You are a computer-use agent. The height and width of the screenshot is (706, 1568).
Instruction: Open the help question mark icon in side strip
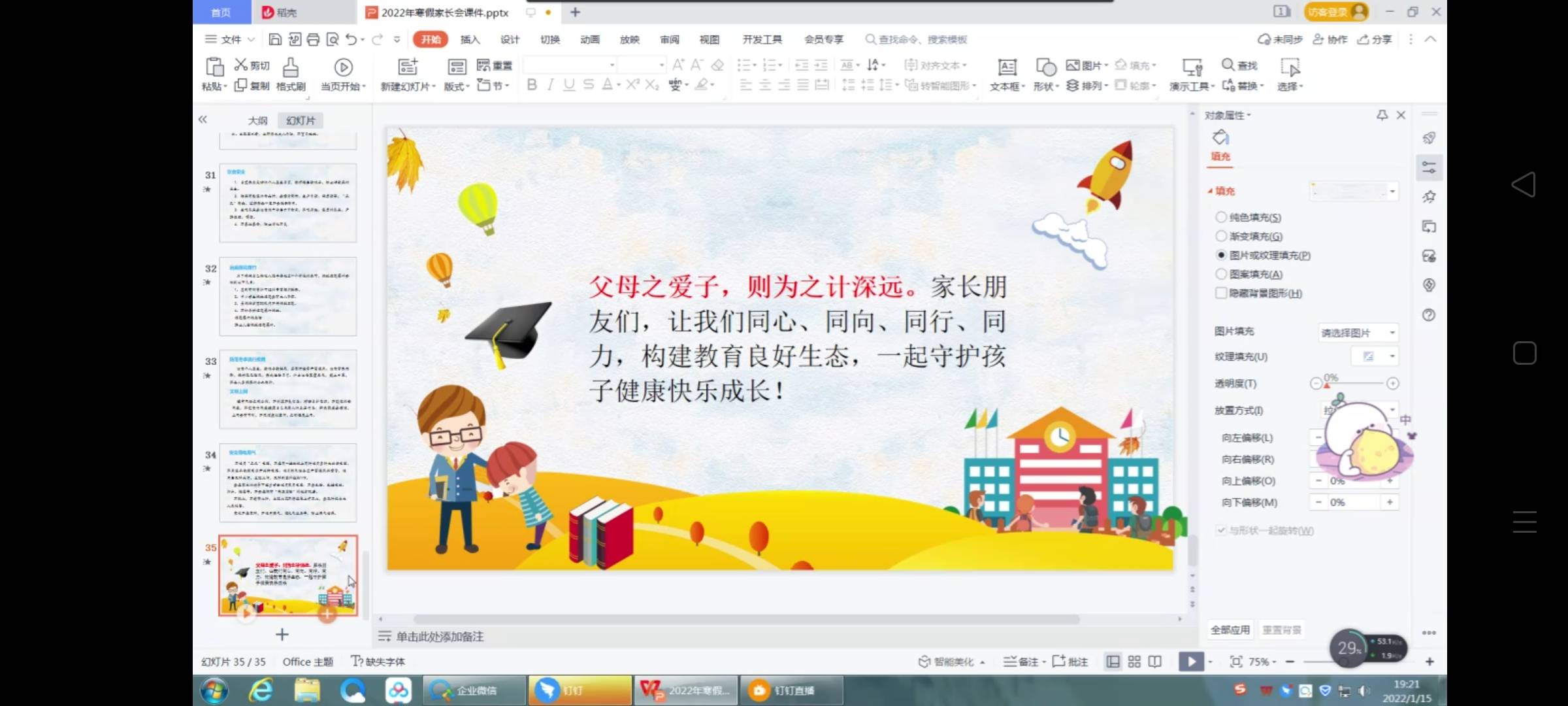pos(1429,315)
